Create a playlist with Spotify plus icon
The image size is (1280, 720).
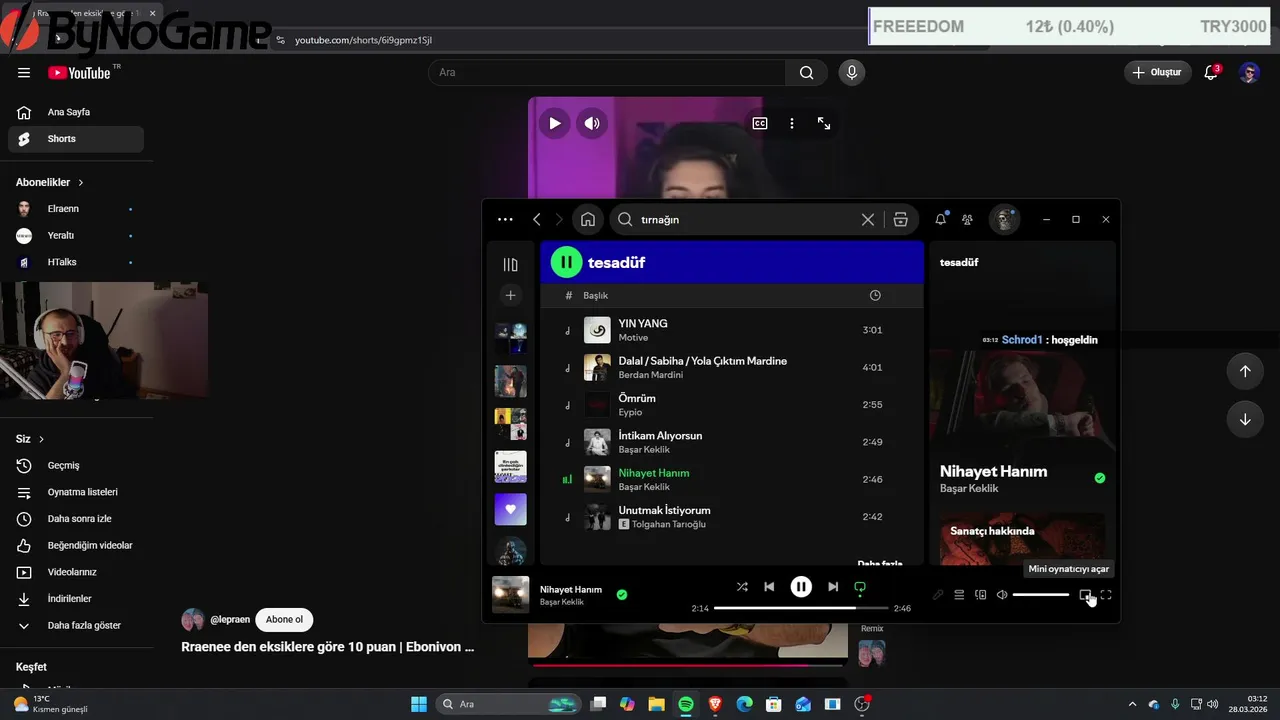[x=510, y=295]
